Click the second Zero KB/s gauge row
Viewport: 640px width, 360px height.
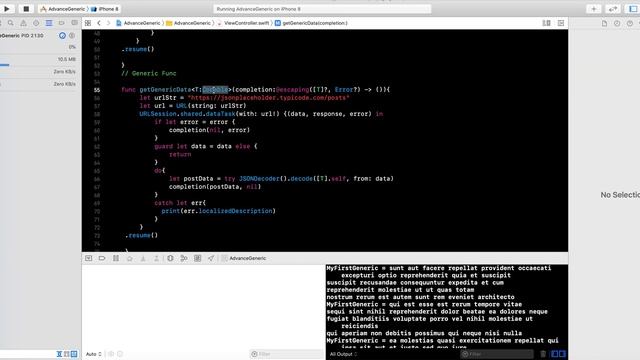(40, 84)
